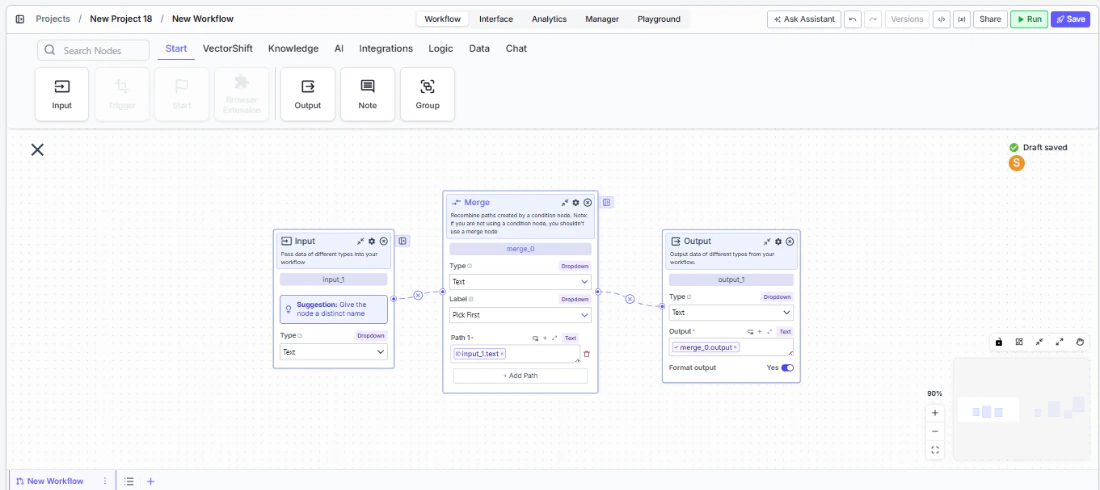Switch to the Manager tab
This screenshot has height=490, width=1100.
tap(602, 19)
